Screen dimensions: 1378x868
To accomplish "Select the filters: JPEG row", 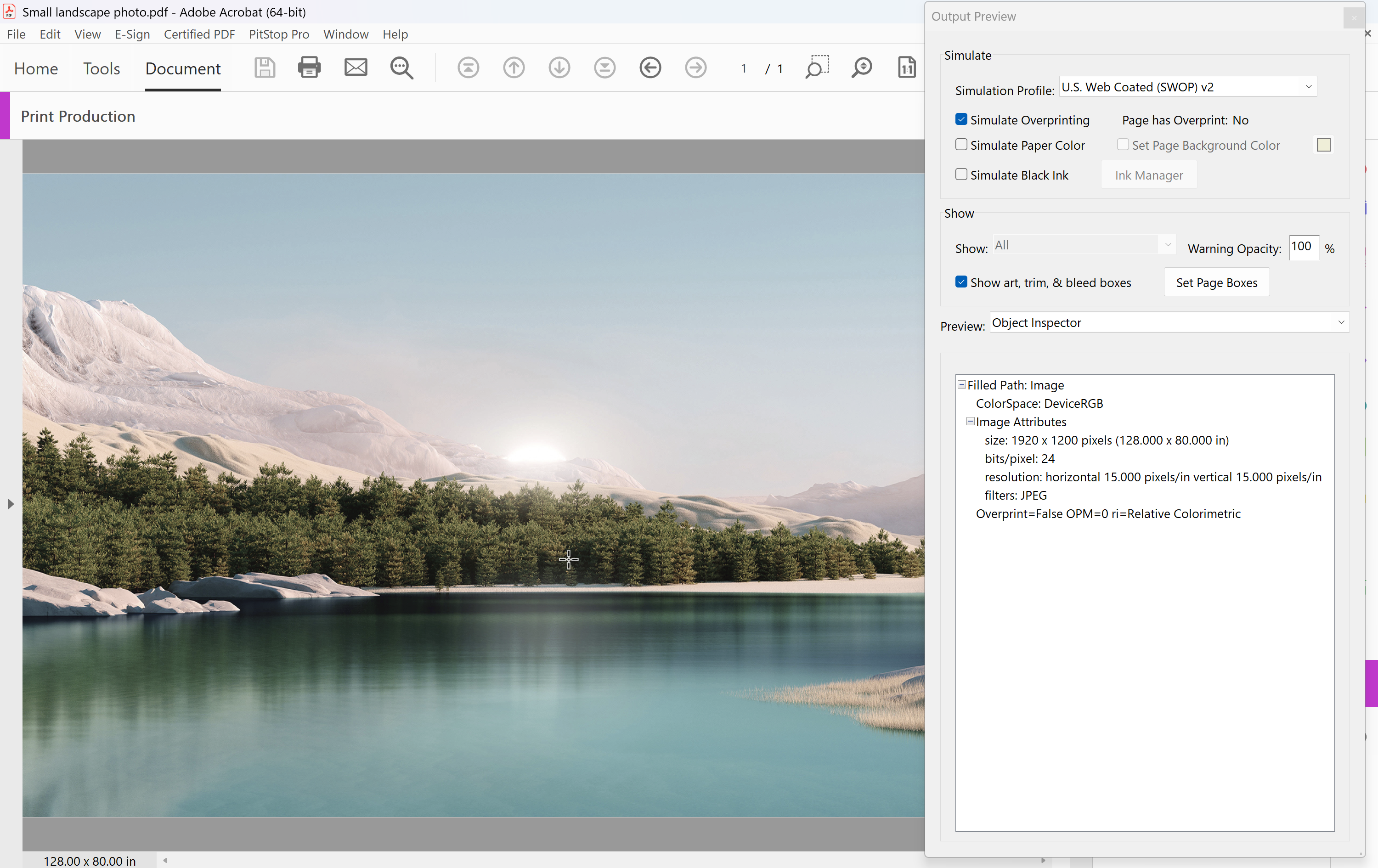I will pyautogui.click(x=1016, y=495).
